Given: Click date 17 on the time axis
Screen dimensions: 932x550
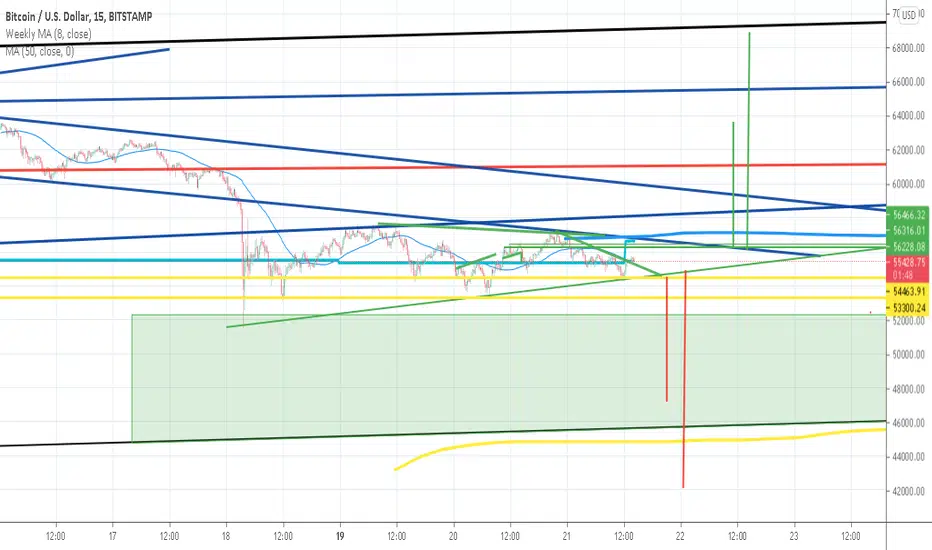Looking at the screenshot, I should click(112, 536).
